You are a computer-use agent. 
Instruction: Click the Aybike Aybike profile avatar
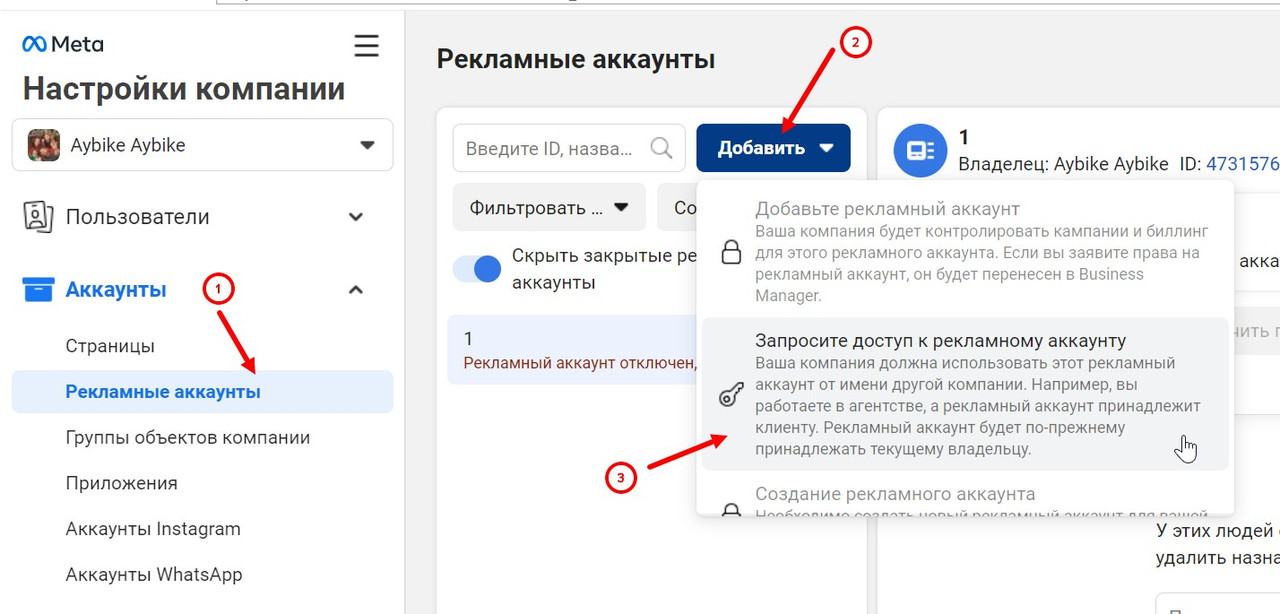coord(44,145)
